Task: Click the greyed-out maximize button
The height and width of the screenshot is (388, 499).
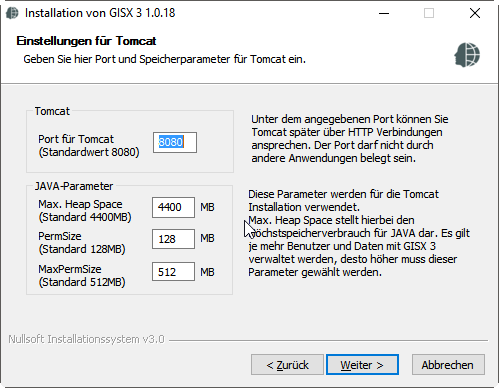Action: coord(429,13)
